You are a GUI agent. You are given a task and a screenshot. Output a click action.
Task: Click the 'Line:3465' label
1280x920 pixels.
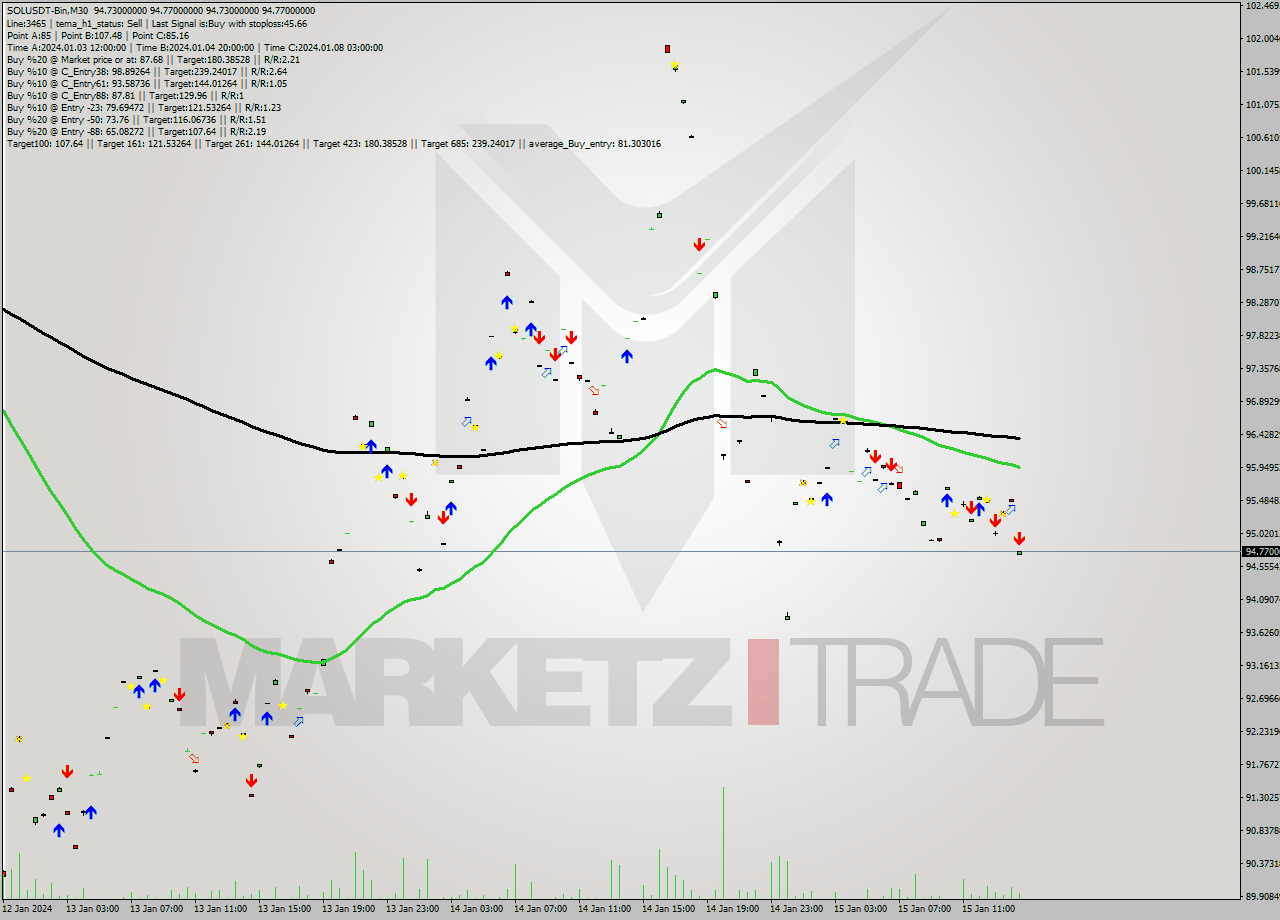point(25,23)
